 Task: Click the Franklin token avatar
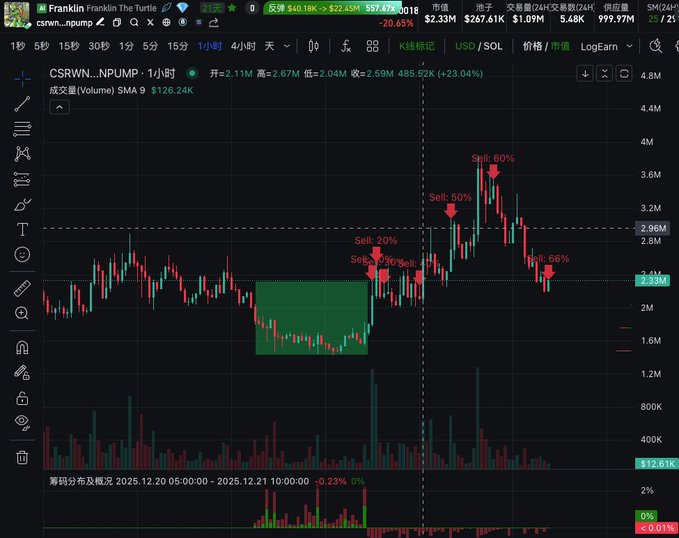tap(17, 15)
